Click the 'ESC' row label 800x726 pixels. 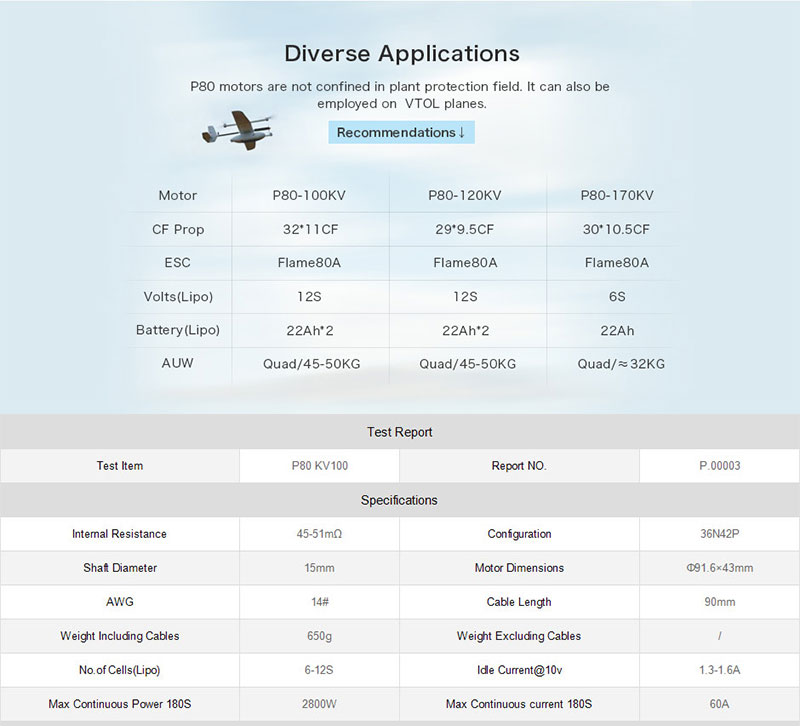pos(178,263)
